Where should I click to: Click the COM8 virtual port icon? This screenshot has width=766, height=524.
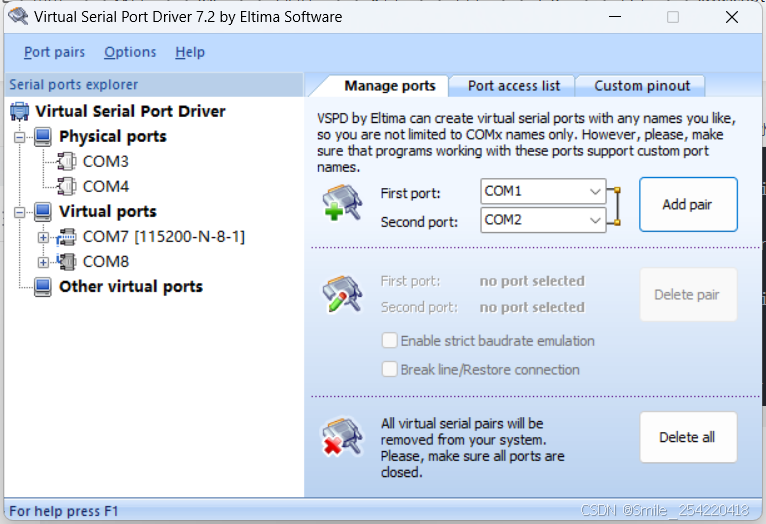coord(66,262)
